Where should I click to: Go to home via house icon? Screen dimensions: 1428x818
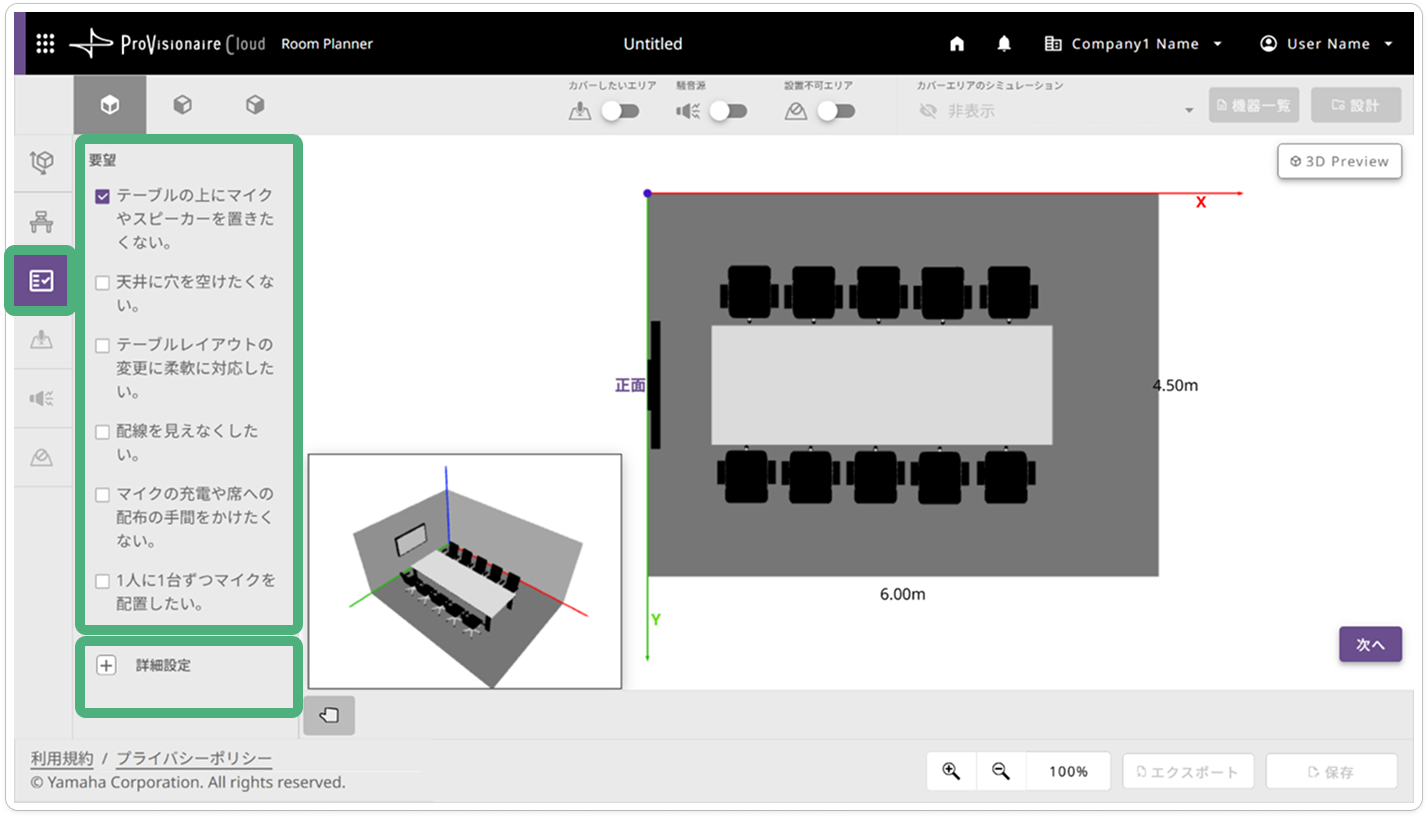(957, 44)
